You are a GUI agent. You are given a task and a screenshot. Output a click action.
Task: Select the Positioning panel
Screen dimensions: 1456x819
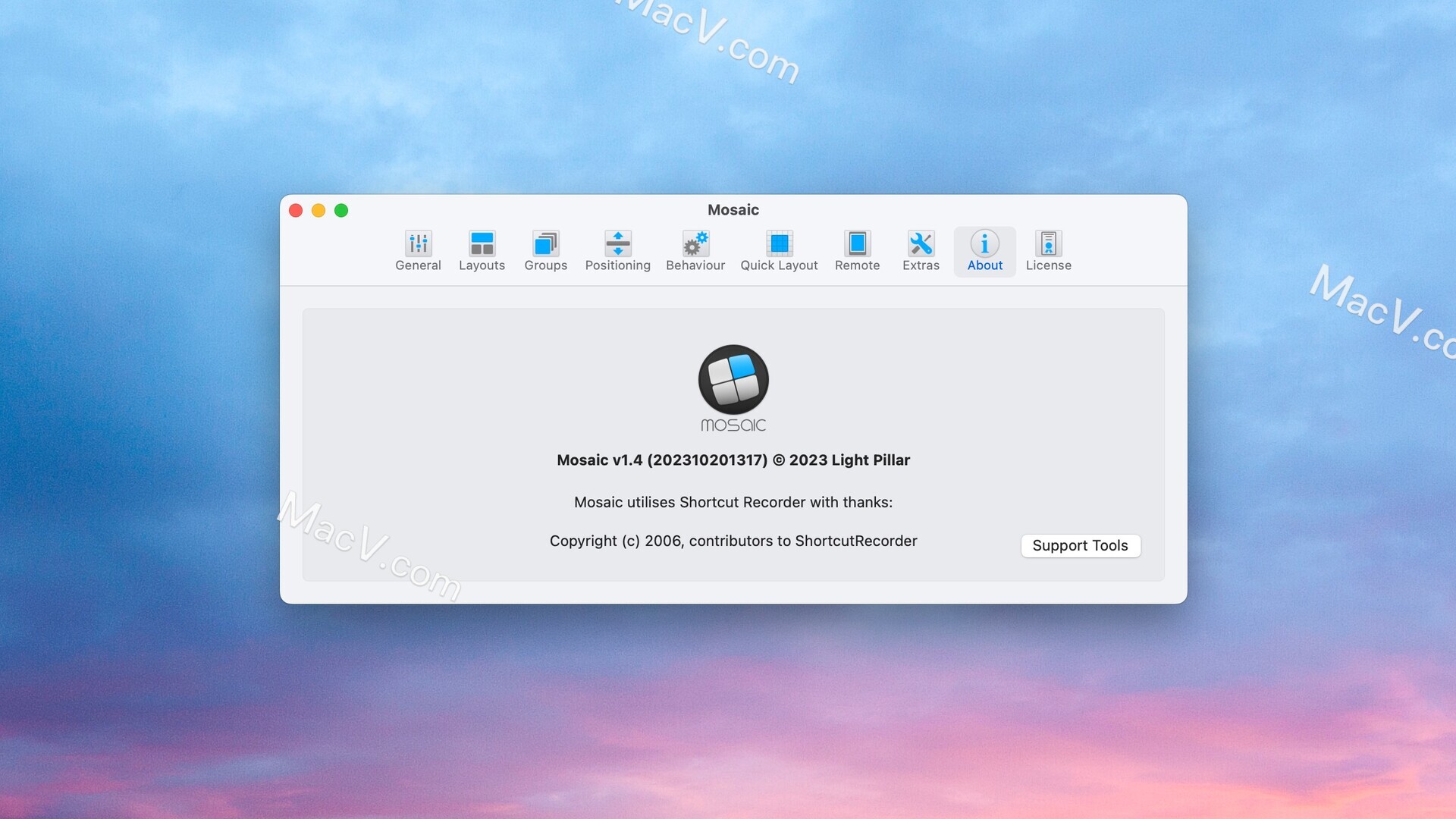coord(618,250)
